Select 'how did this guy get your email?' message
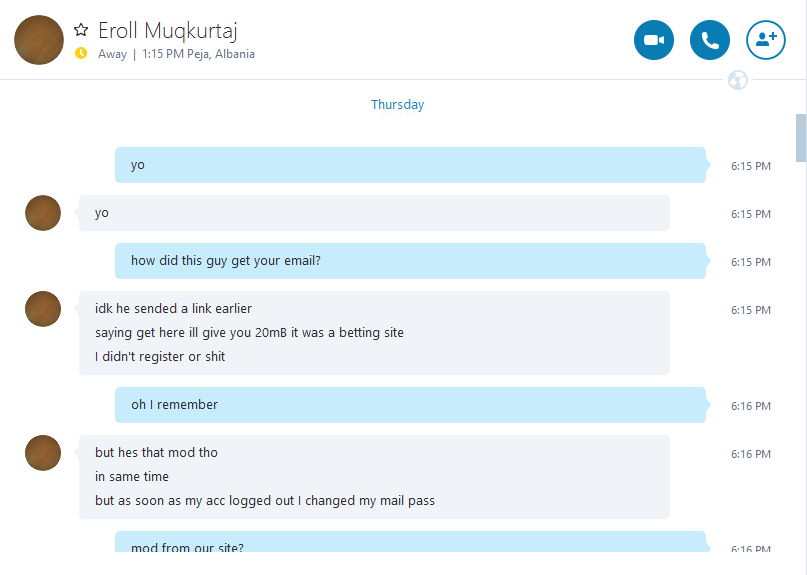807x575 pixels. 410,261
